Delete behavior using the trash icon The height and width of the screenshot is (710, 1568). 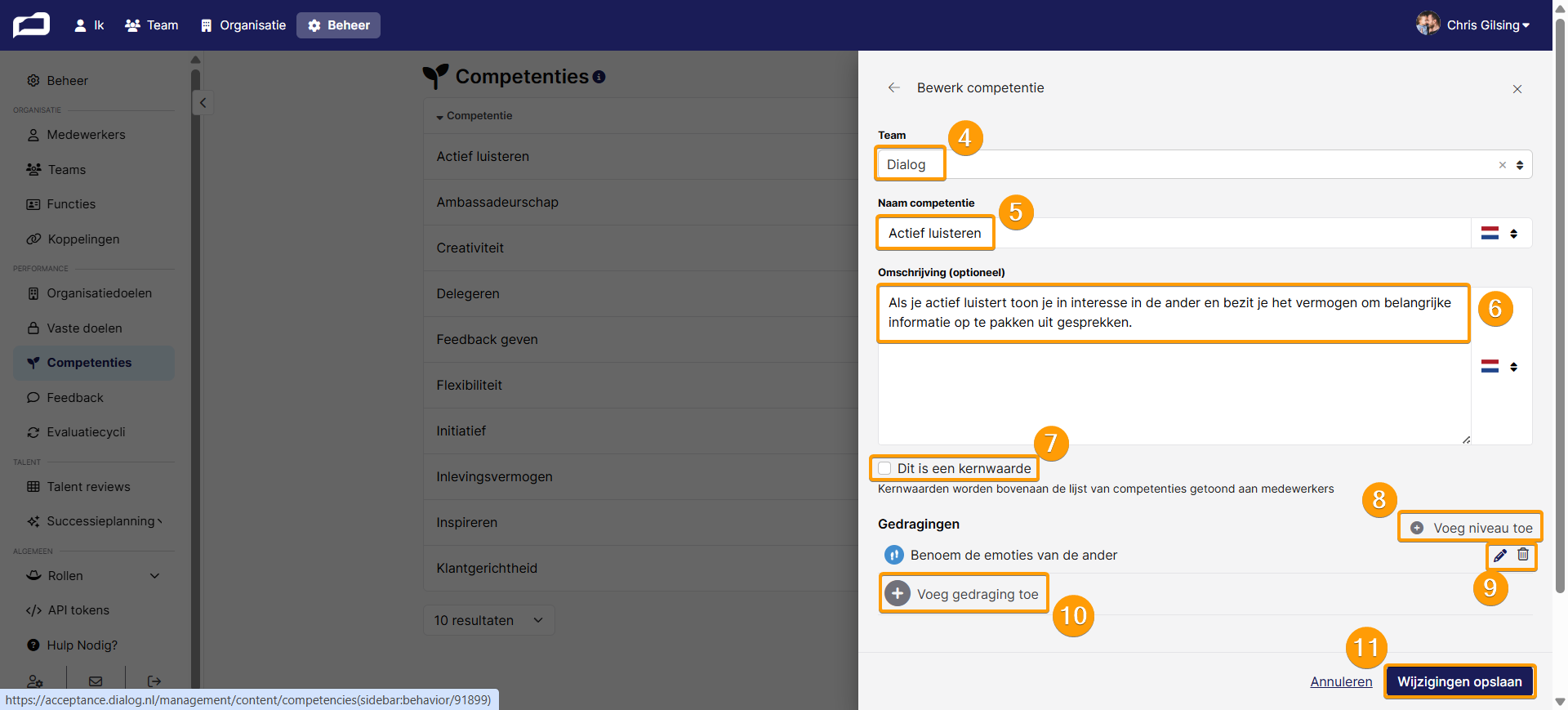click(x=1523, y=555)
